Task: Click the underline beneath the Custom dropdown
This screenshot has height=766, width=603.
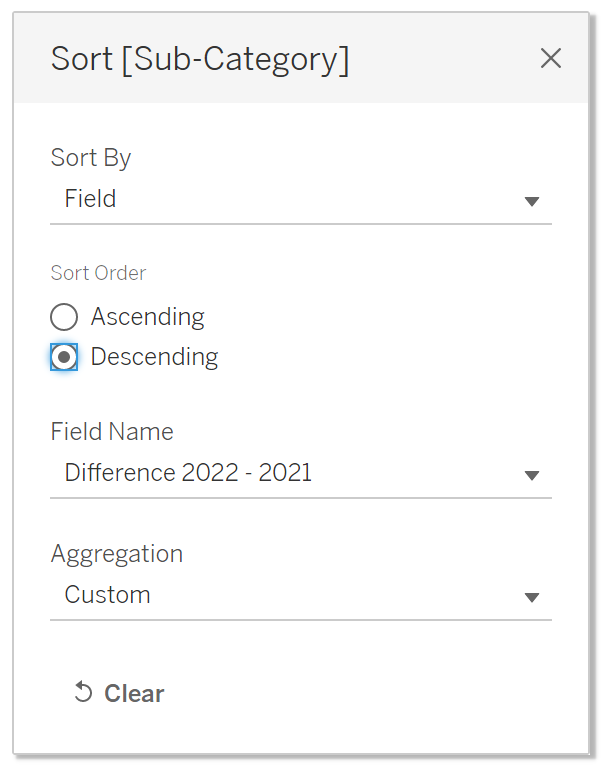Action: pyautogui.click(x=300, y=619)
